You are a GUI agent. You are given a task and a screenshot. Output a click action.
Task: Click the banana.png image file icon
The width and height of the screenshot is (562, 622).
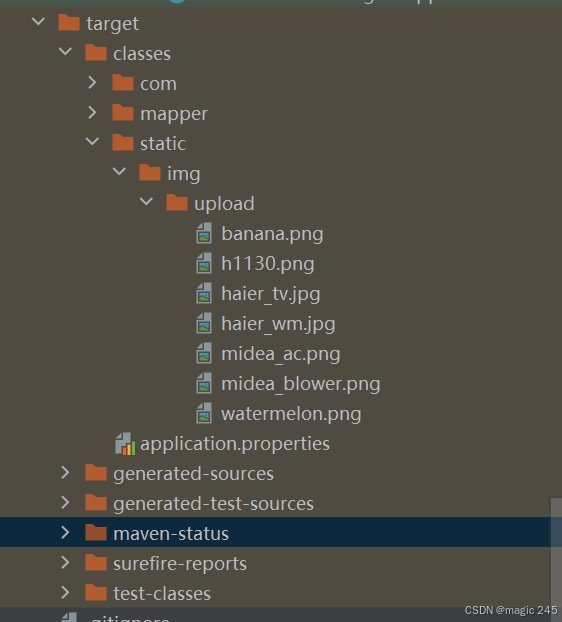204,233
